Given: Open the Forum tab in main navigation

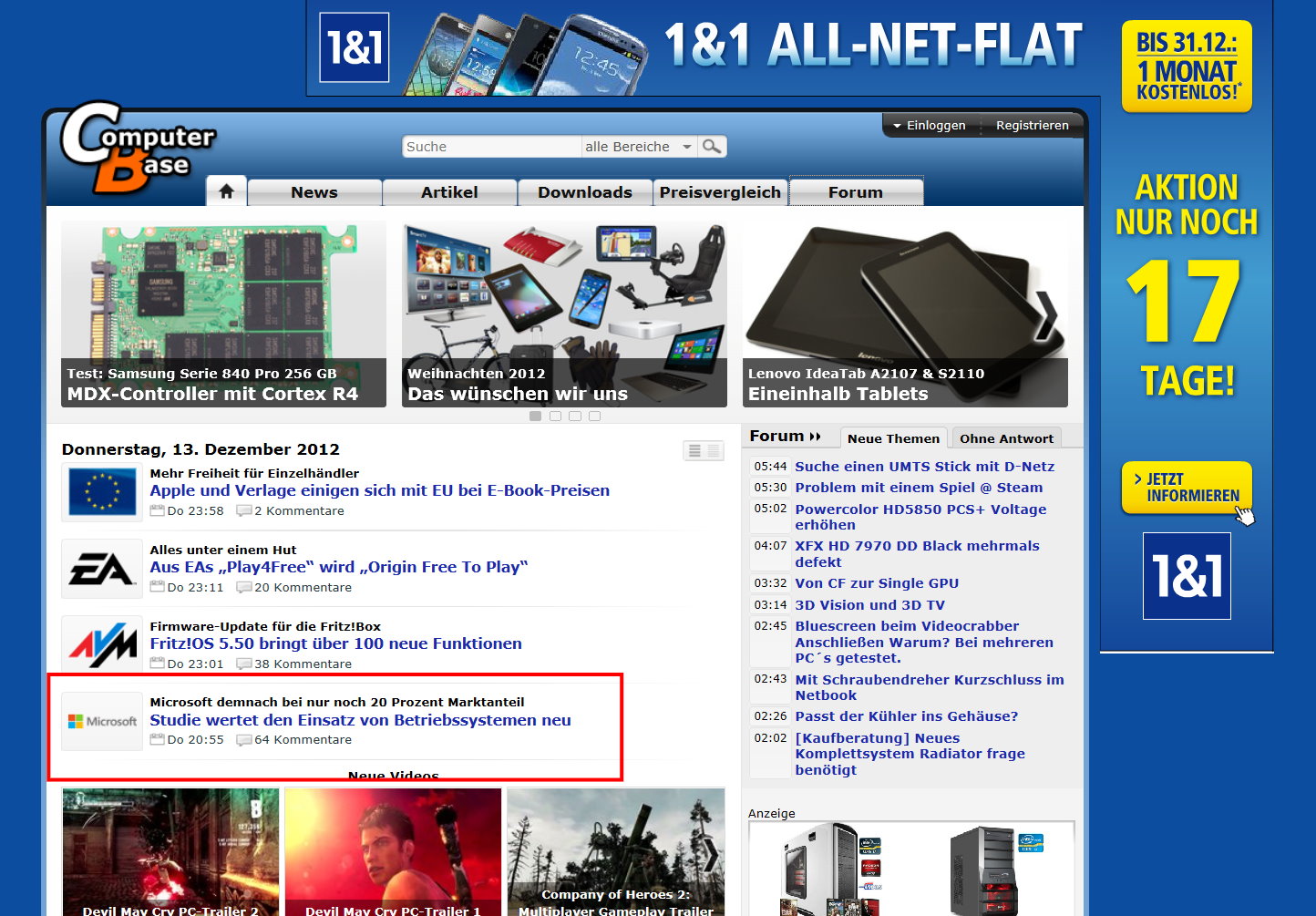Looking at the screenshot, I should tap(856, 192).
